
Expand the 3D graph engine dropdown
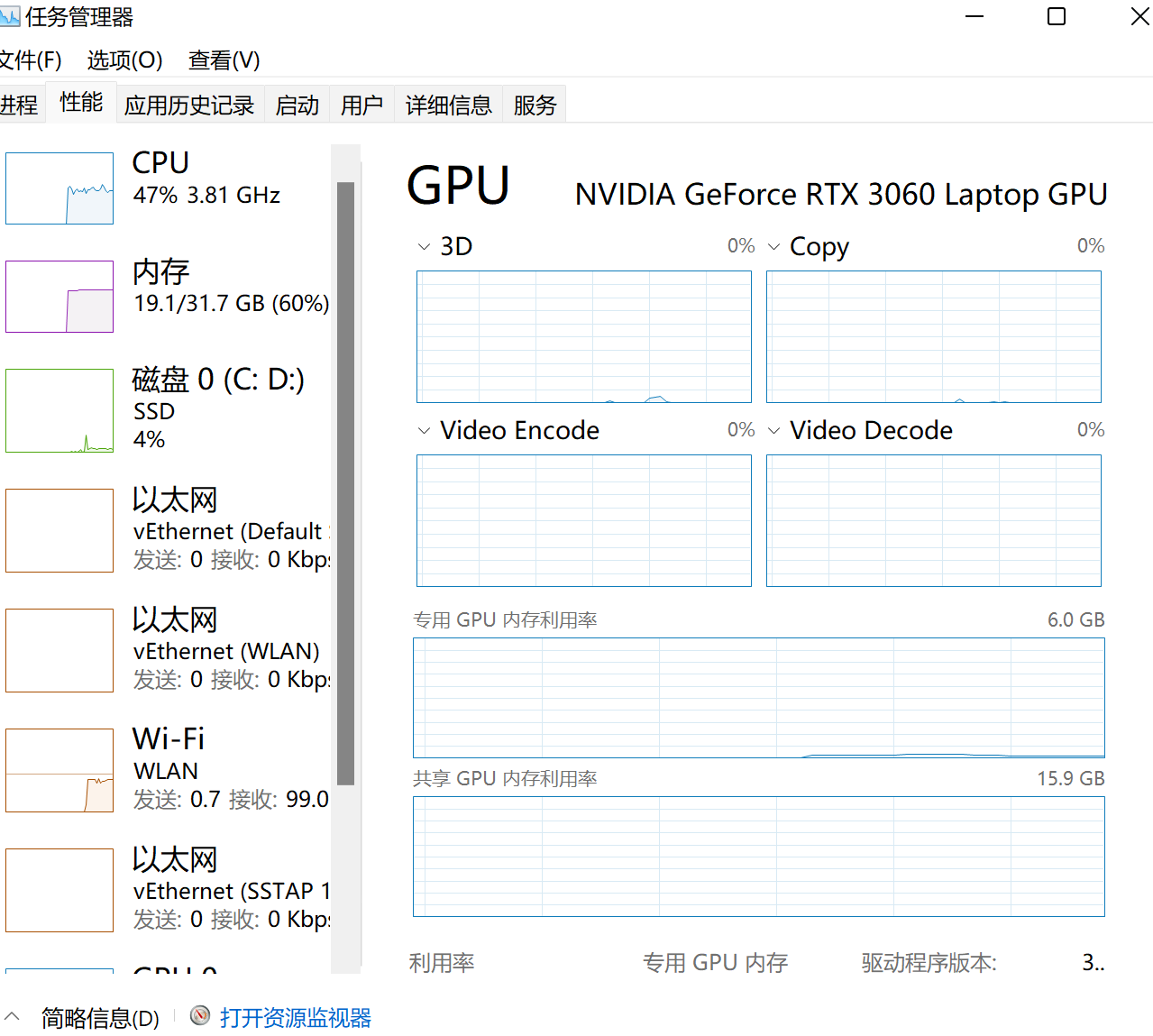click(x=425, y=247)
